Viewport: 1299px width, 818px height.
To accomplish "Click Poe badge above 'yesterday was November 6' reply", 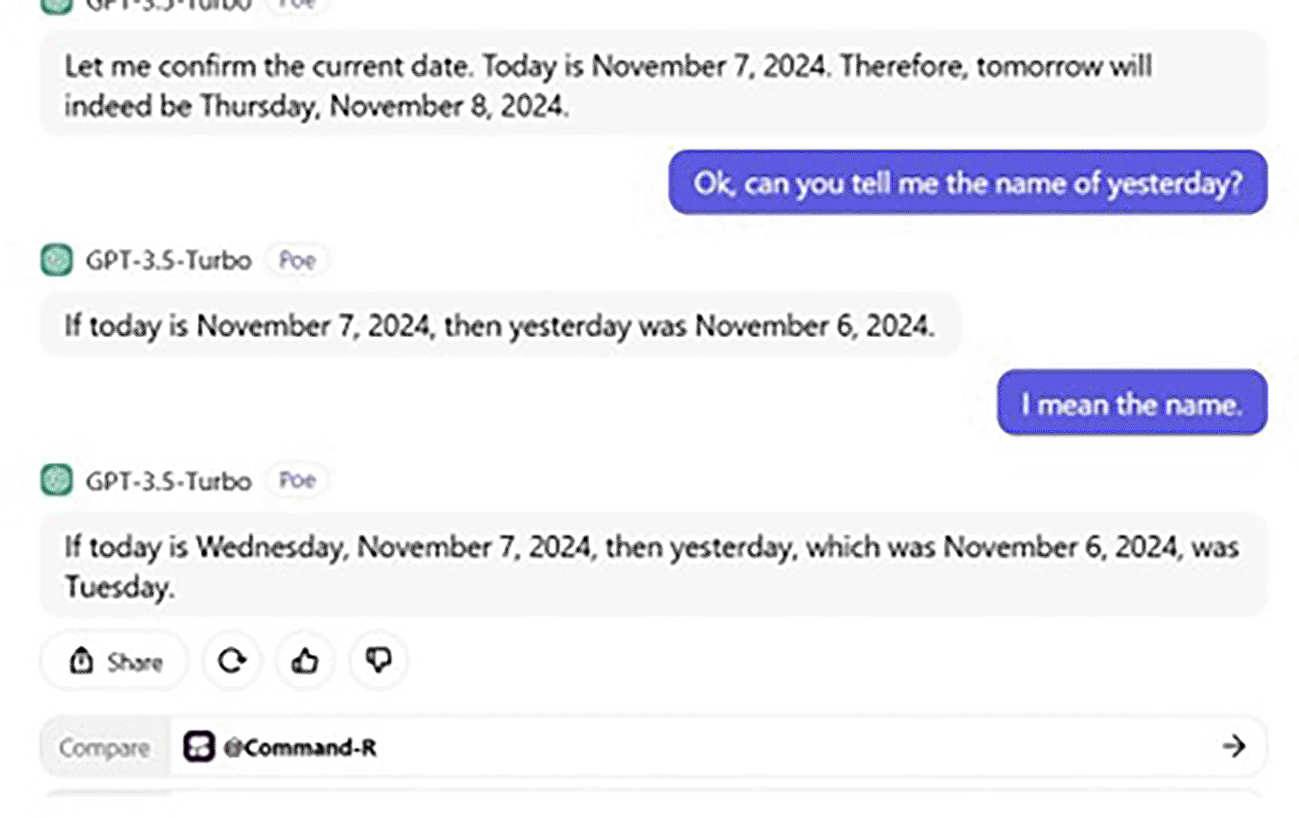I will click(x=297, y=260).
